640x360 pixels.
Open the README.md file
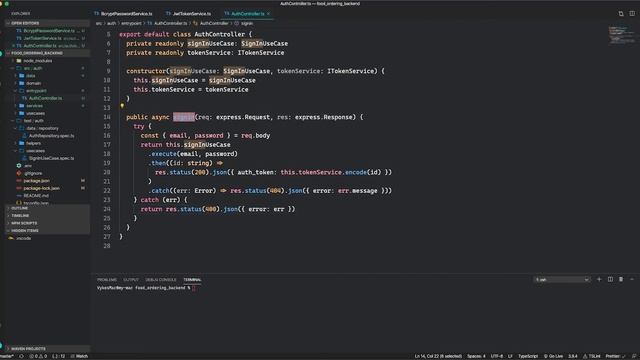click(x=36, y=196)
